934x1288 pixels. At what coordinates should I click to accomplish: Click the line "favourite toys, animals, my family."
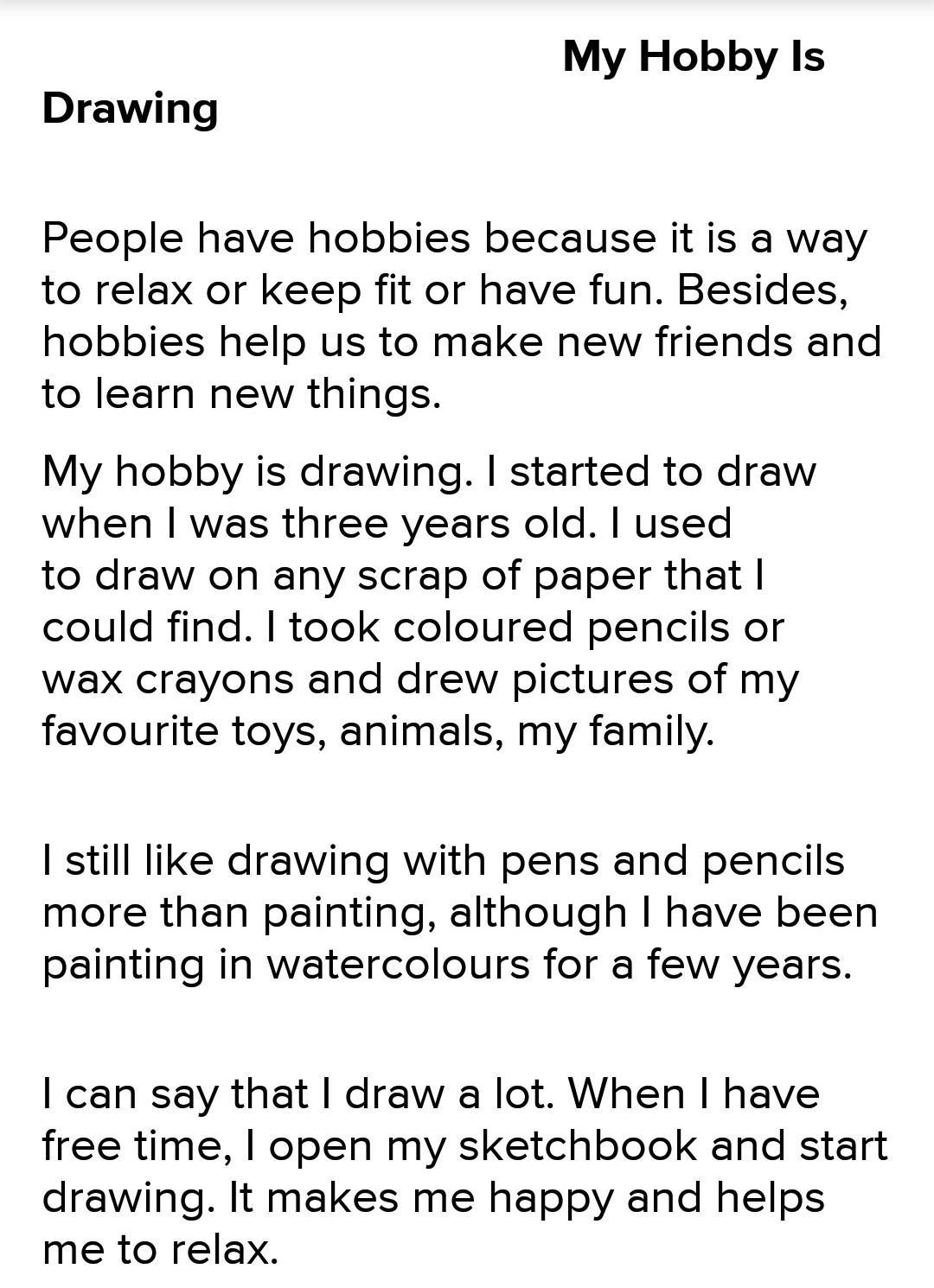point(378,732)
